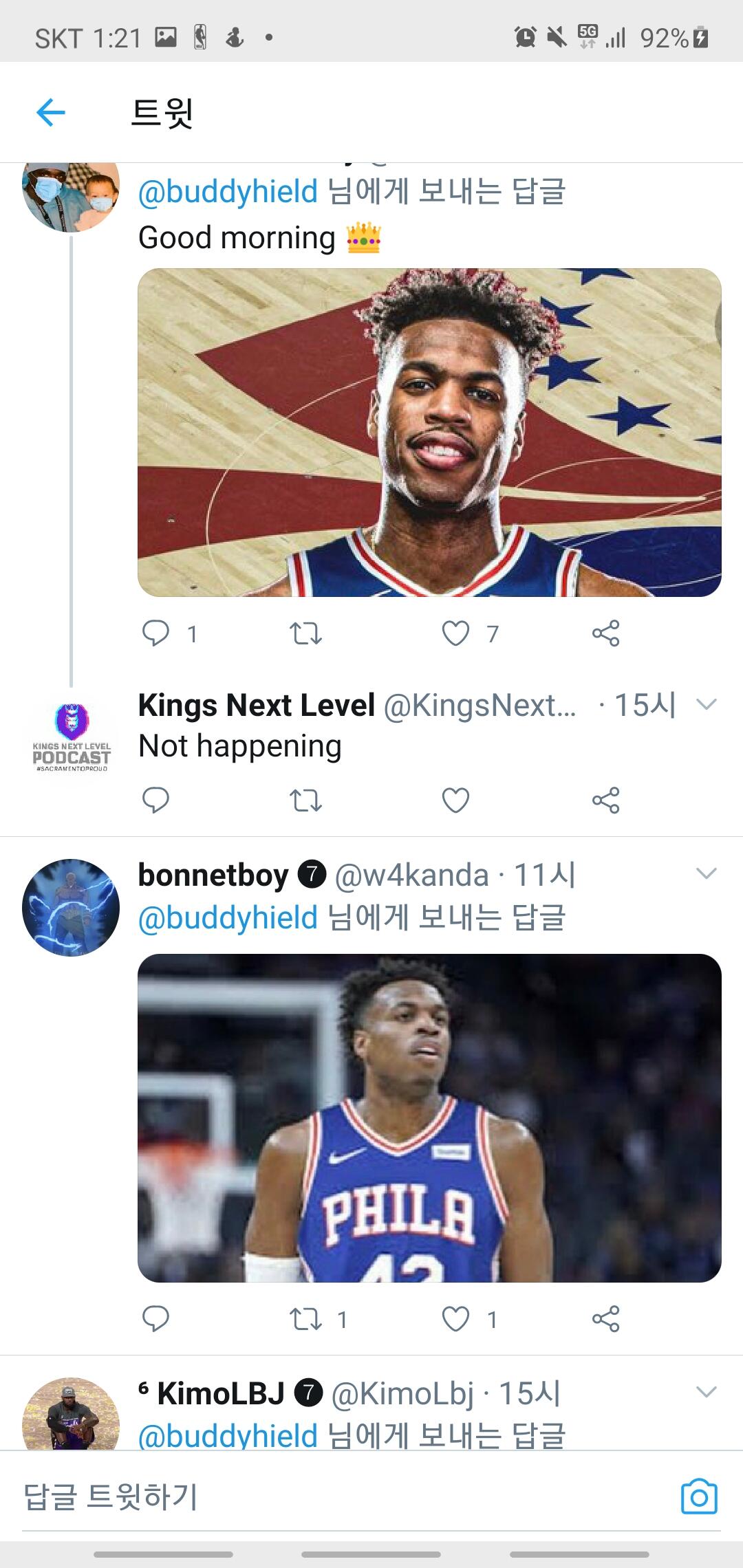743x1568 pixels.
Task: Open the @buddyhield mention above Good morning
Action: 228,191
